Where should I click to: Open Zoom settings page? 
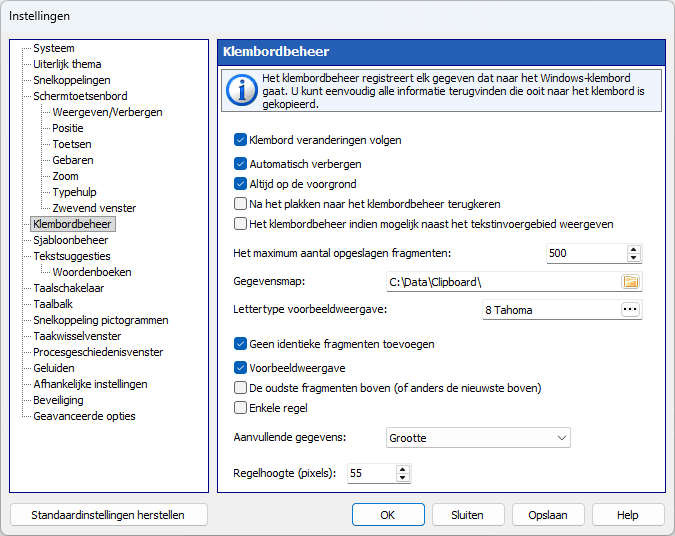pyautogui.click(x=65, y=176)
